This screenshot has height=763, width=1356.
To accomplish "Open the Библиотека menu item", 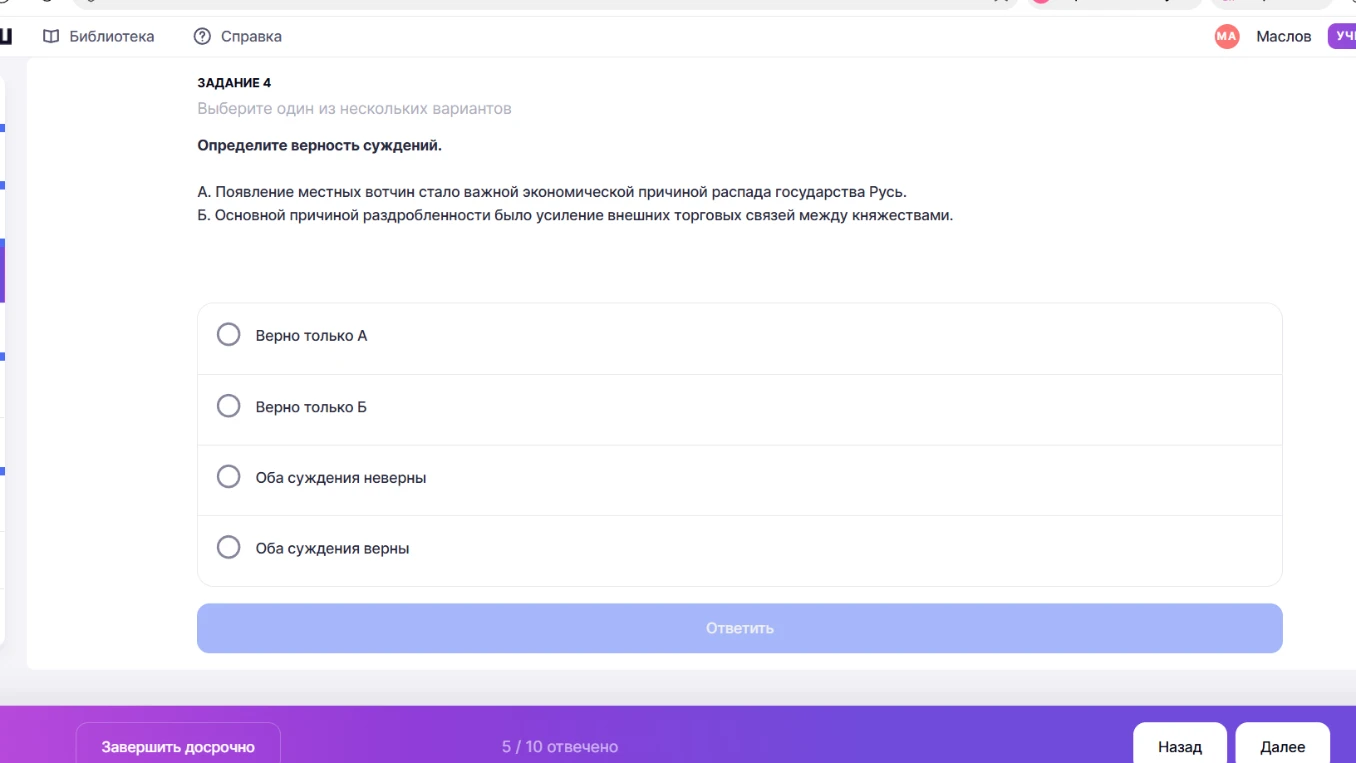I will (98, 36).
